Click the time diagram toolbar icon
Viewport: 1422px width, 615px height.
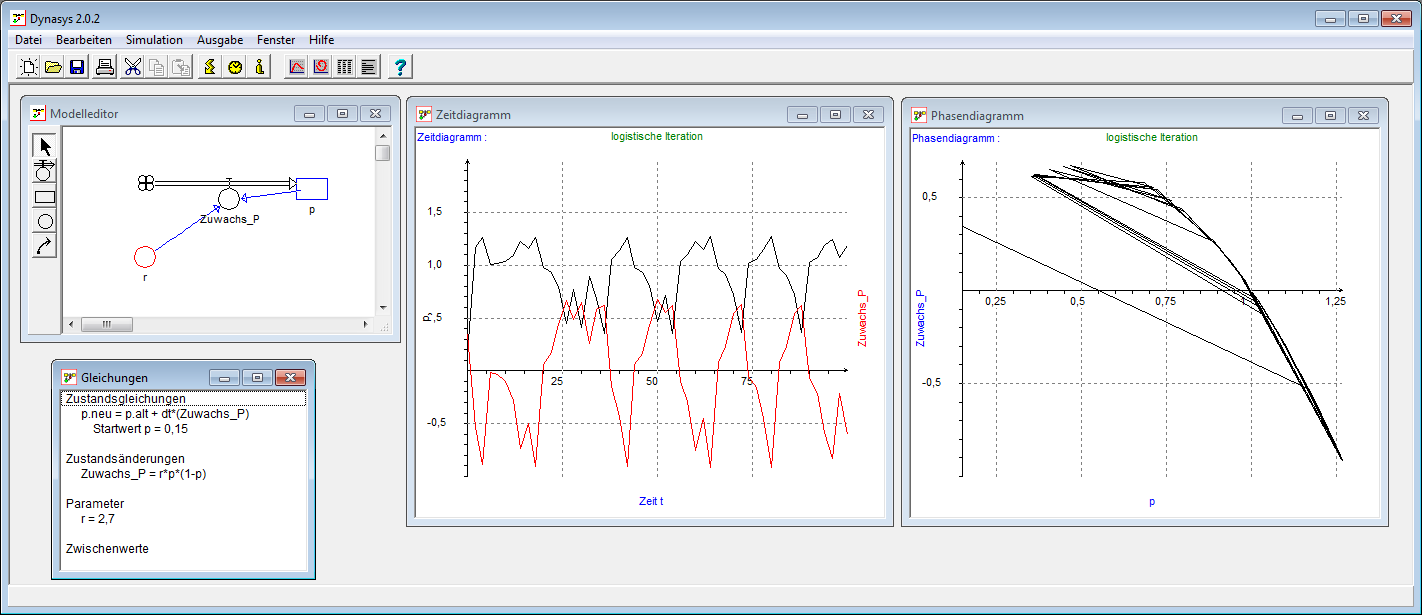tap(296, 67)
